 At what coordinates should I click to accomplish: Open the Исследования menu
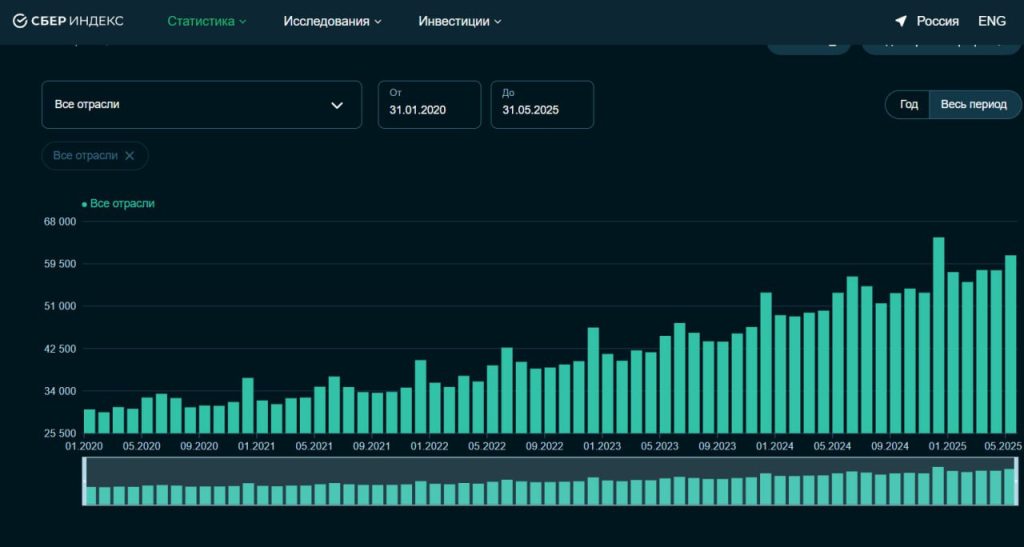coord(332,21)
